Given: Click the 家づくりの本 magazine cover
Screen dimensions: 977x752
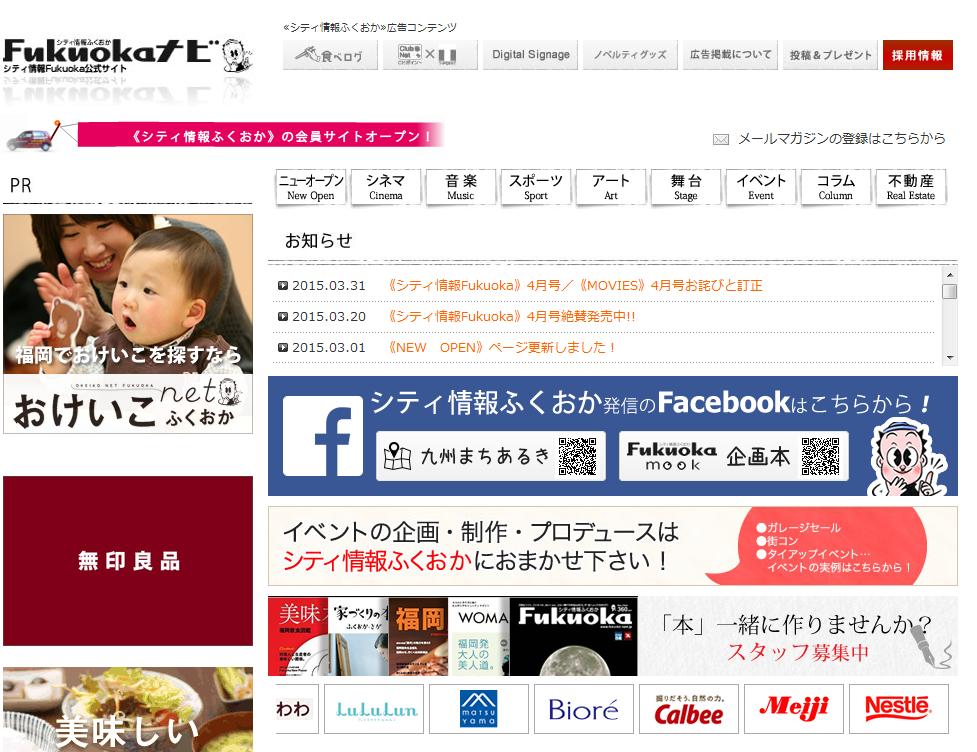Looking at the screenshot, I should coord(358,636).
